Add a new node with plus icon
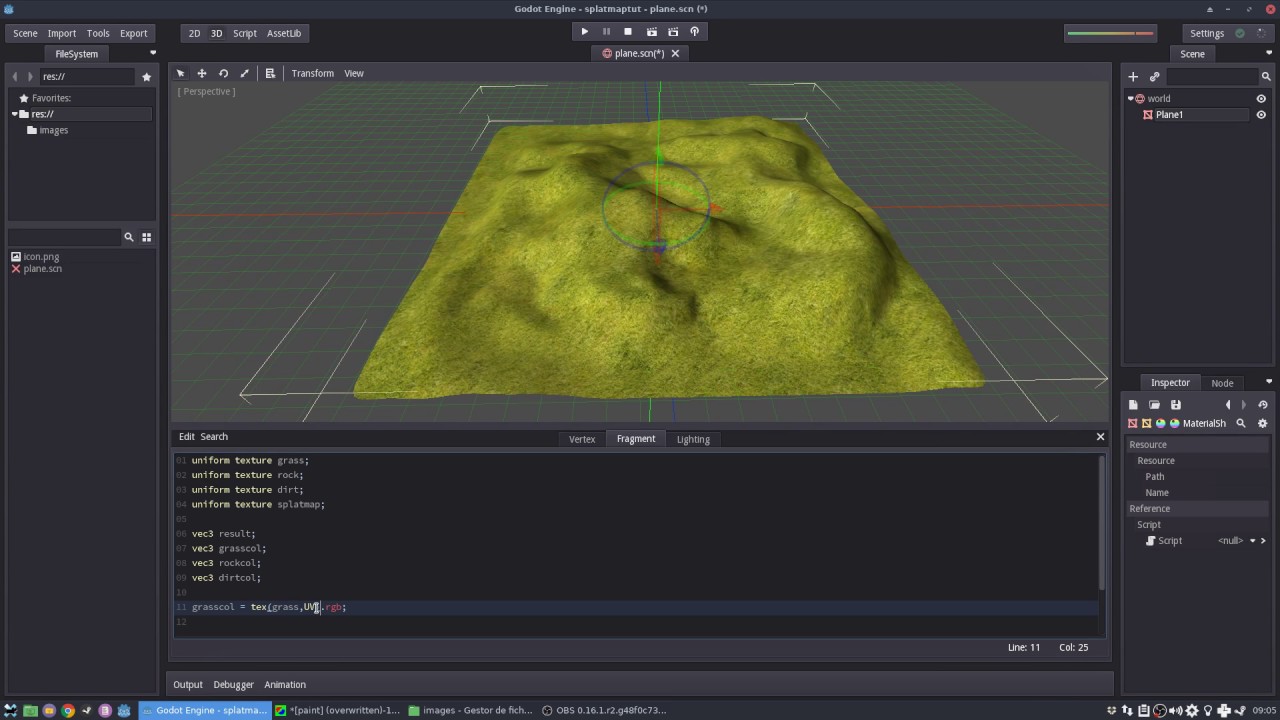1280x720 pixels. 1133,76
